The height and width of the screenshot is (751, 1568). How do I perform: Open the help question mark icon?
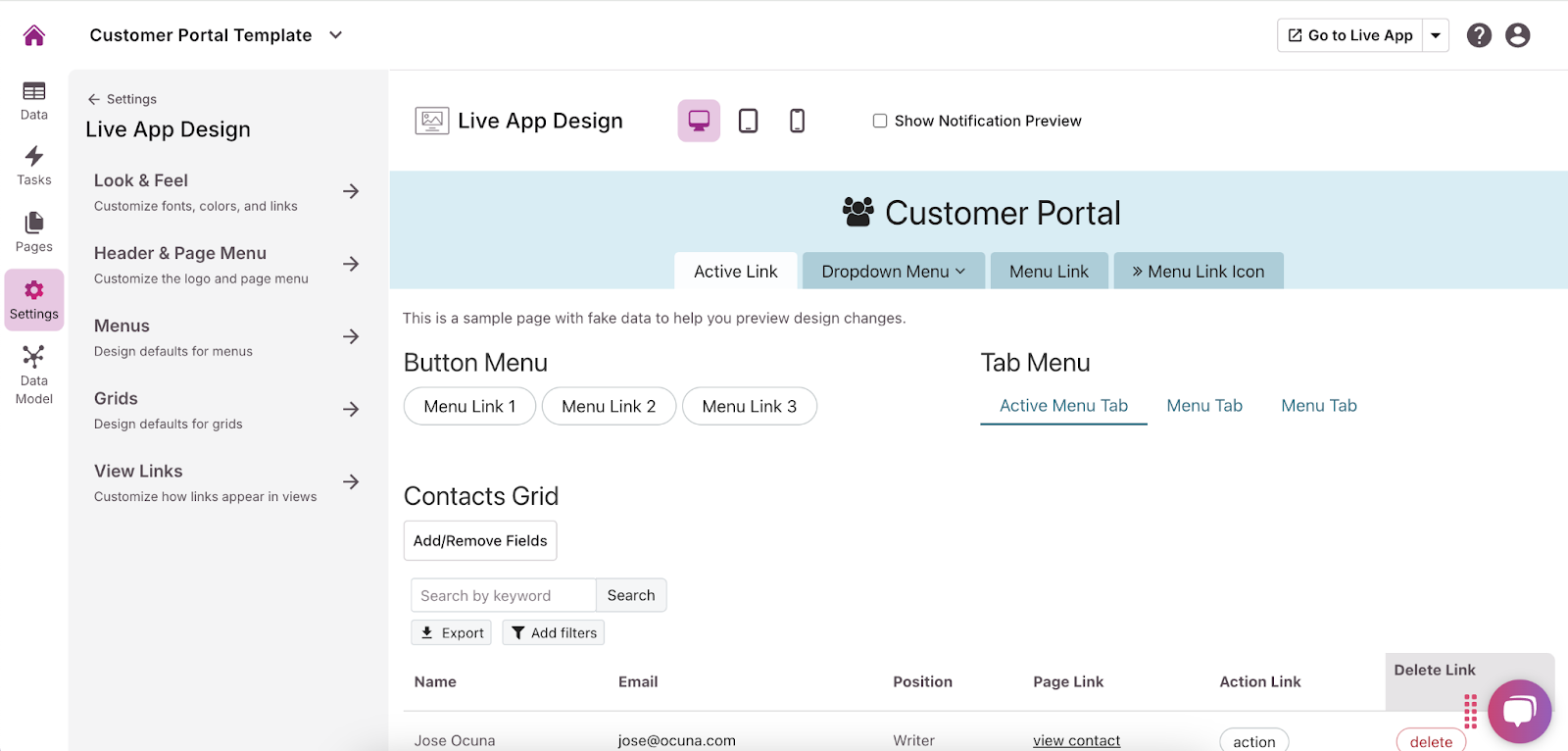point(1479,35)
